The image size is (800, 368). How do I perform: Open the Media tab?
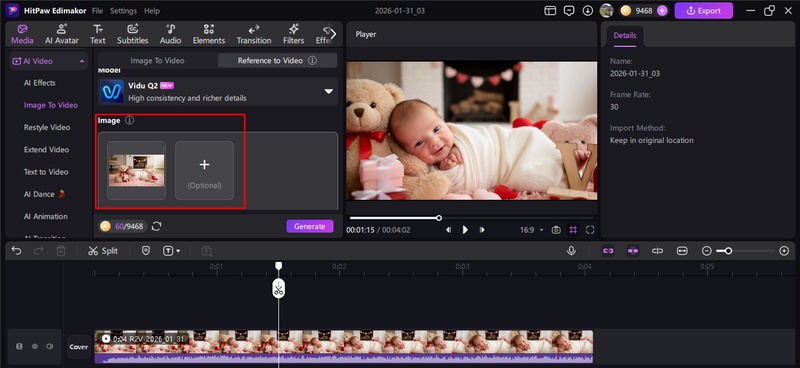(22, 34)
